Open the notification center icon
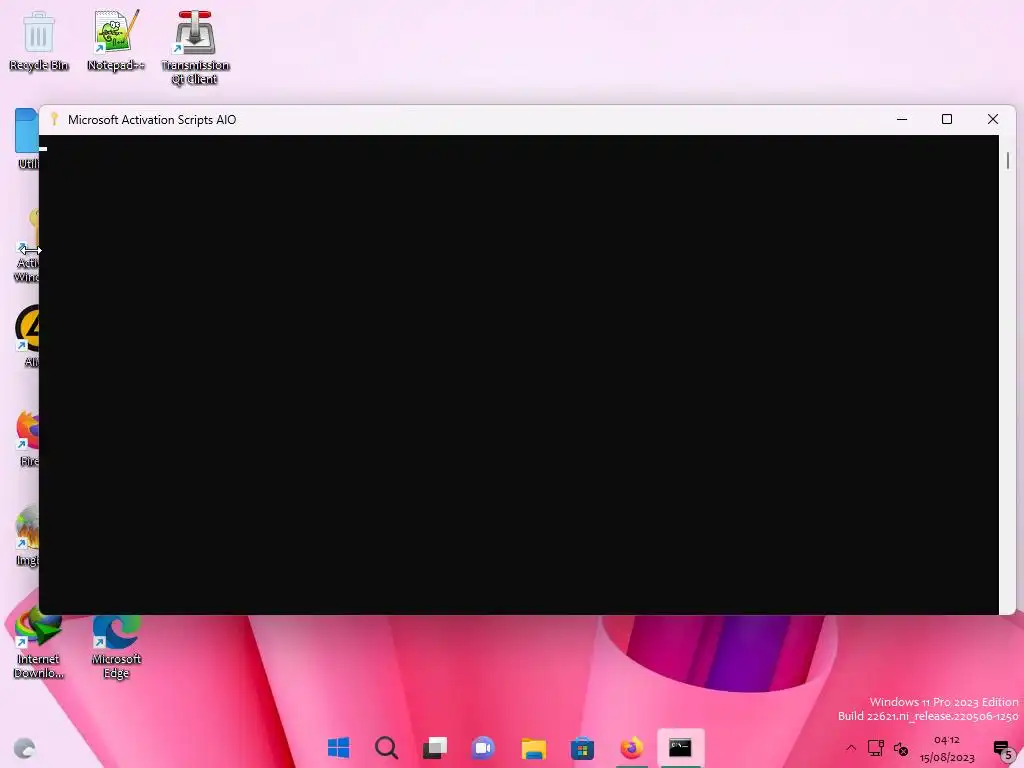This screenshot has height=768, width=1024. [1002, 750]
